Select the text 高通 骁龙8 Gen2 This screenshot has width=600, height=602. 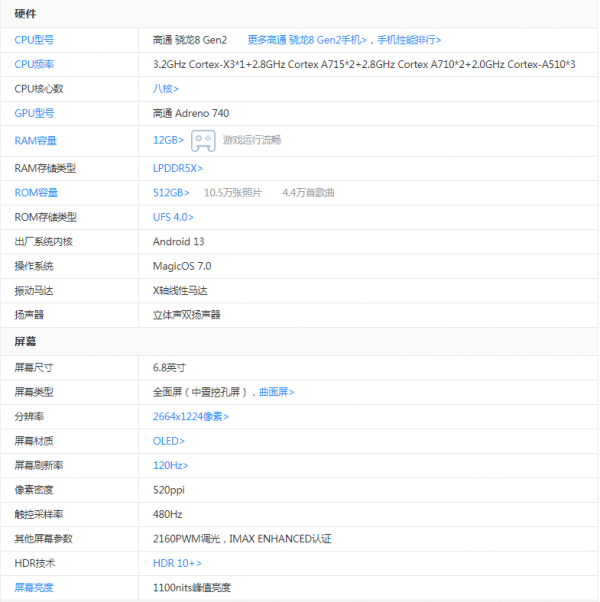[190, 40]
